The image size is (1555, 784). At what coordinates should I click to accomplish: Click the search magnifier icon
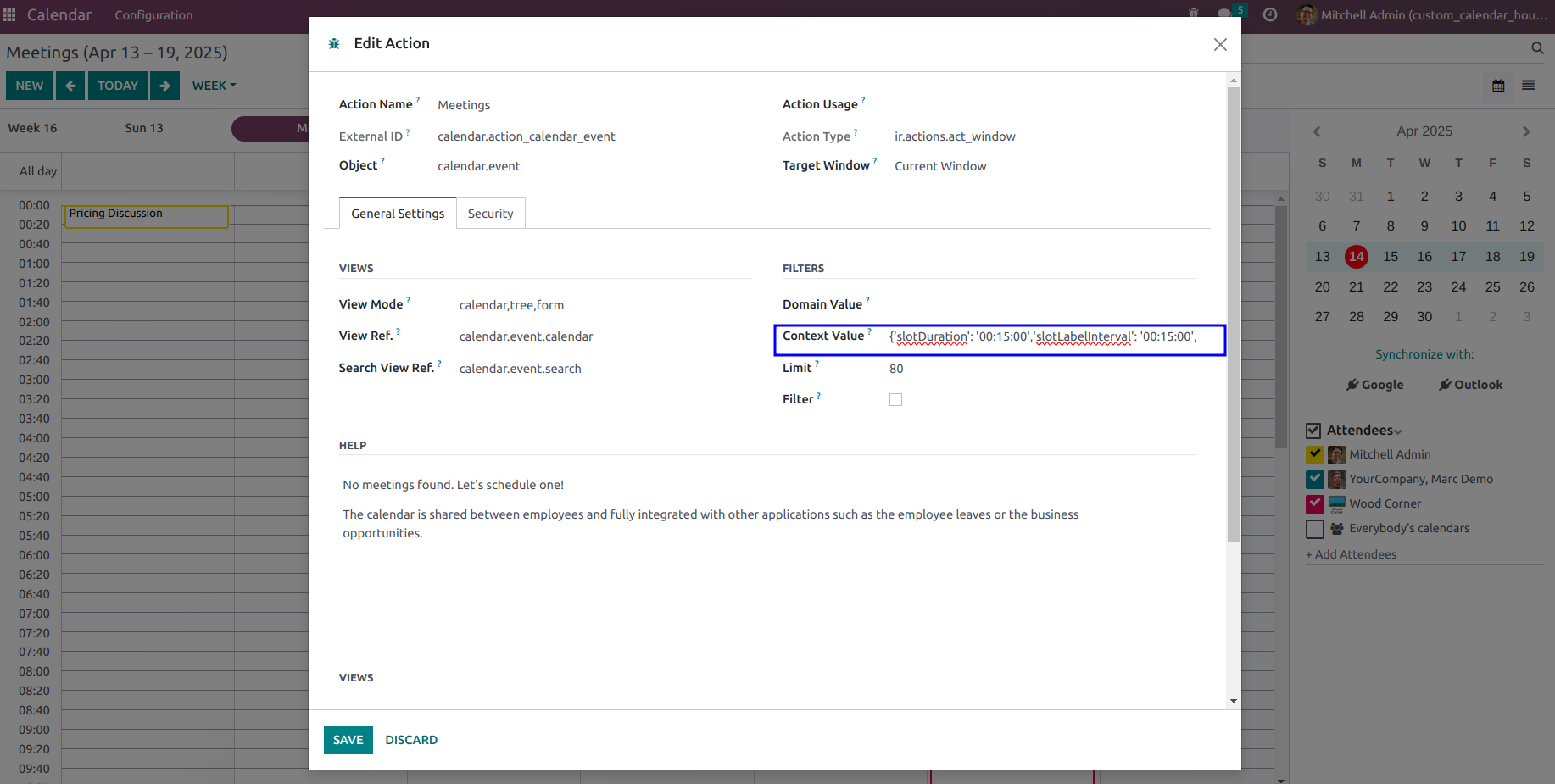point(1537,48)
